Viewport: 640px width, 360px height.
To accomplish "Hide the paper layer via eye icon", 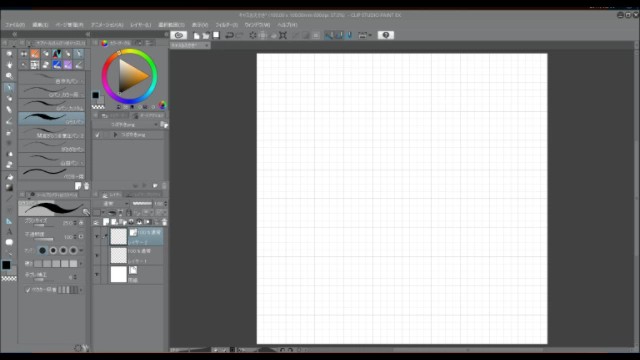I will click(x=97, y=274).
